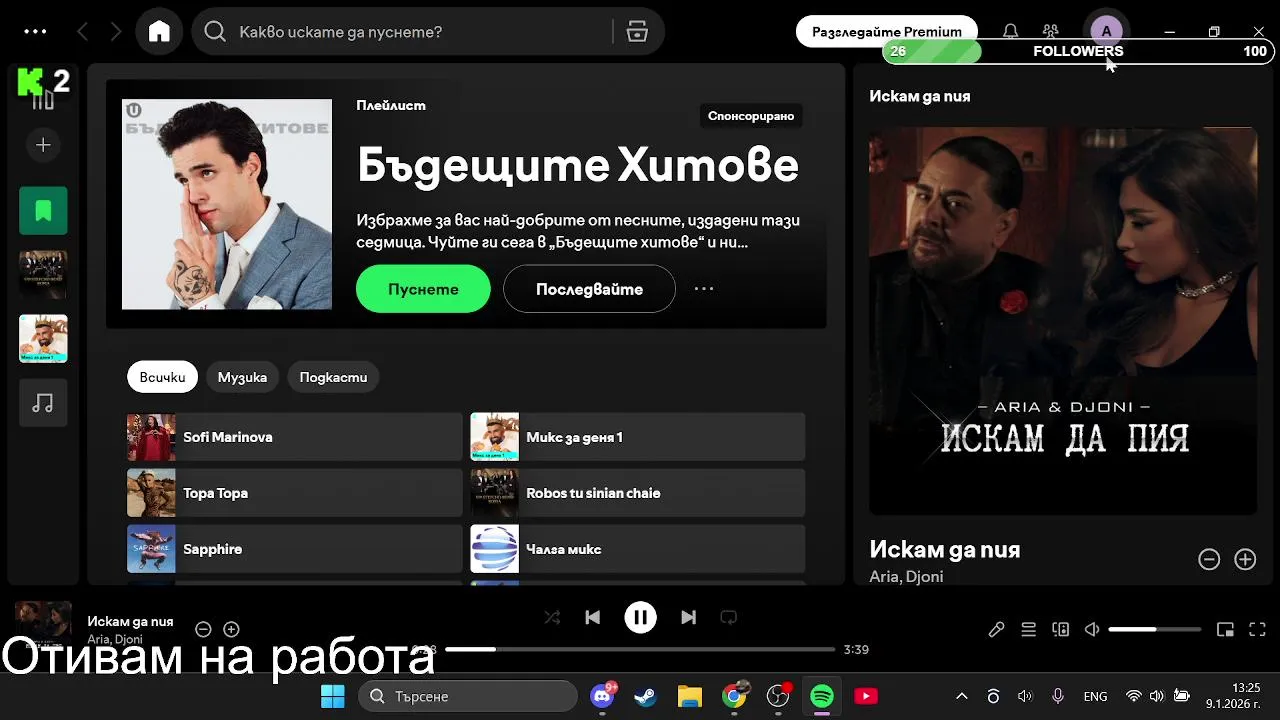Viewport: 1280px width, 720px height.
Task: Open more options for the playlist
Action: (704, 289)
